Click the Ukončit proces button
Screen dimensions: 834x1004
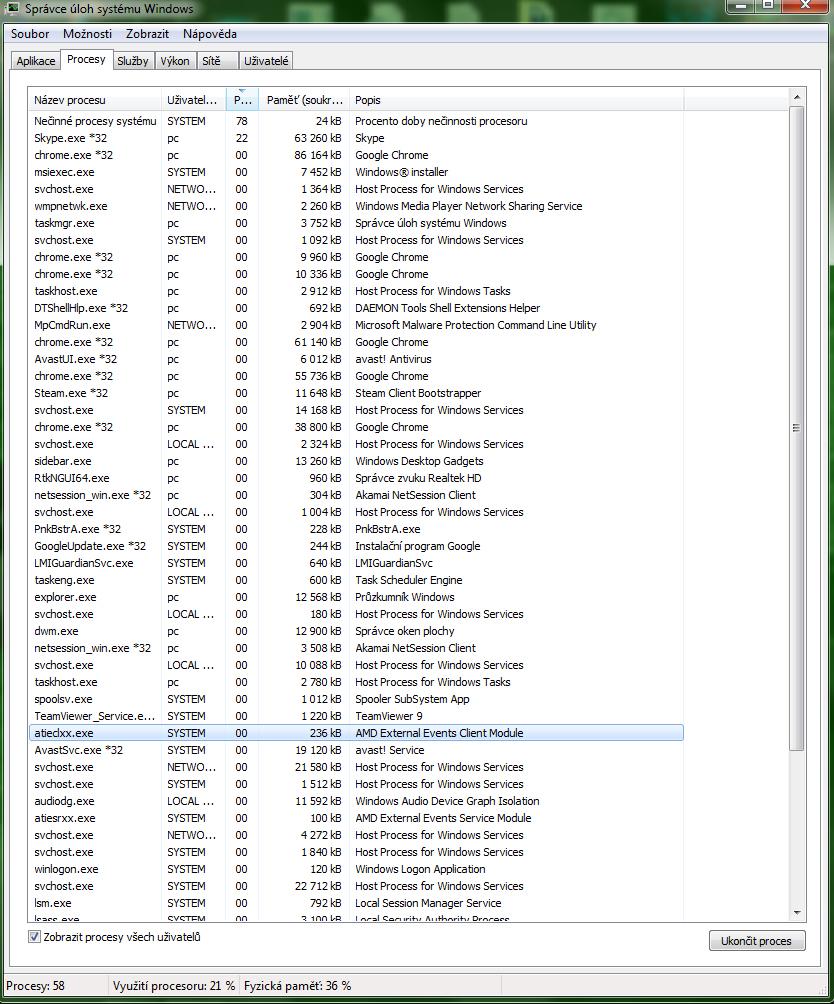(756, 941)
